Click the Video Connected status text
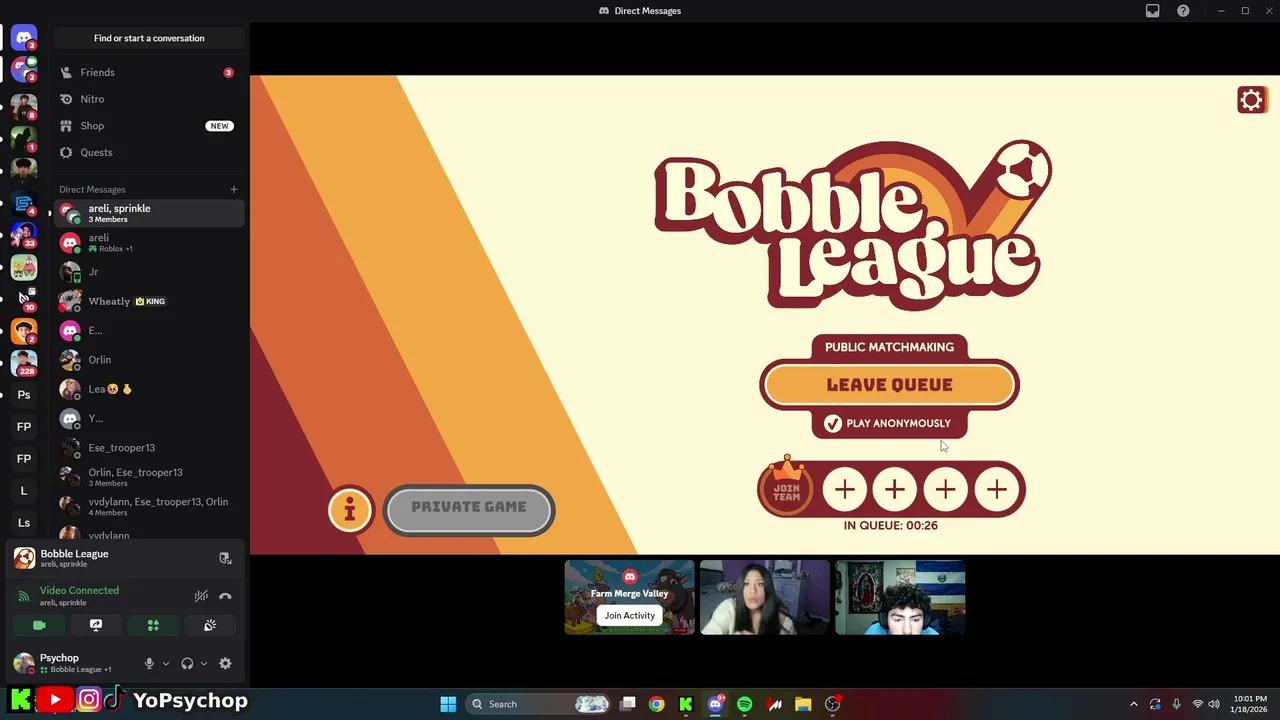 (x=79, y=591)
